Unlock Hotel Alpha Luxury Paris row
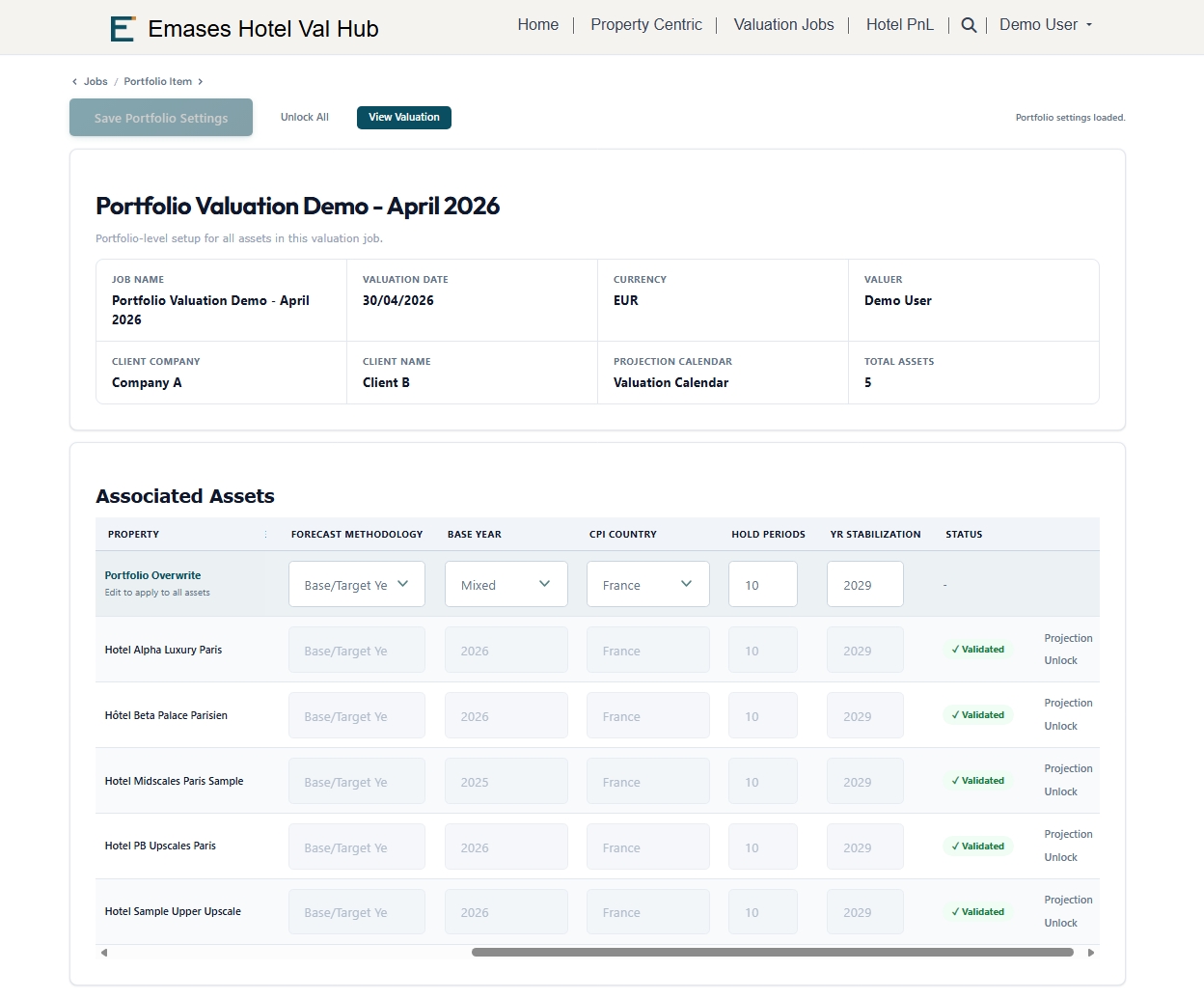 1060,661
